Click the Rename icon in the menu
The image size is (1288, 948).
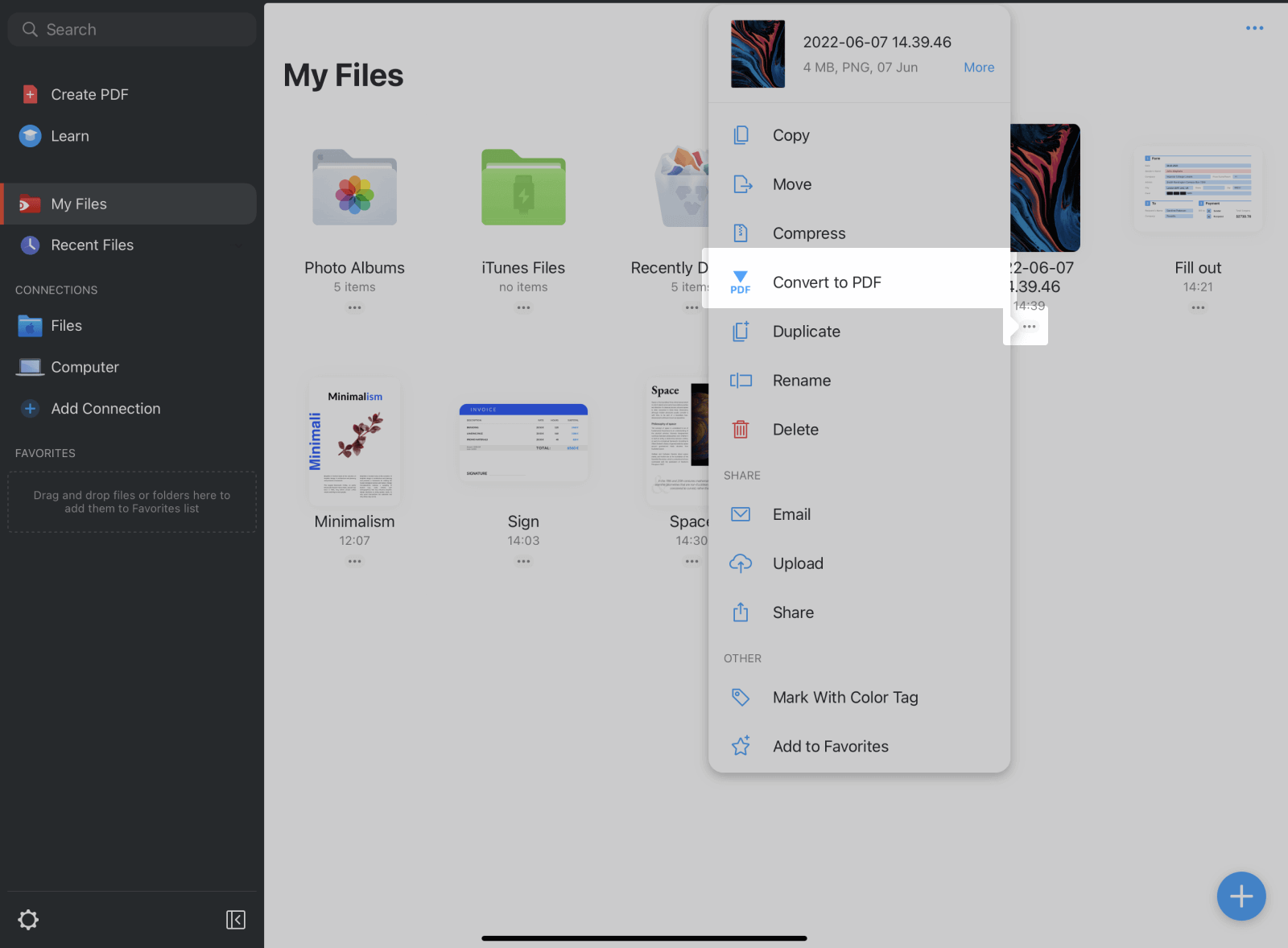coord(741,381)
